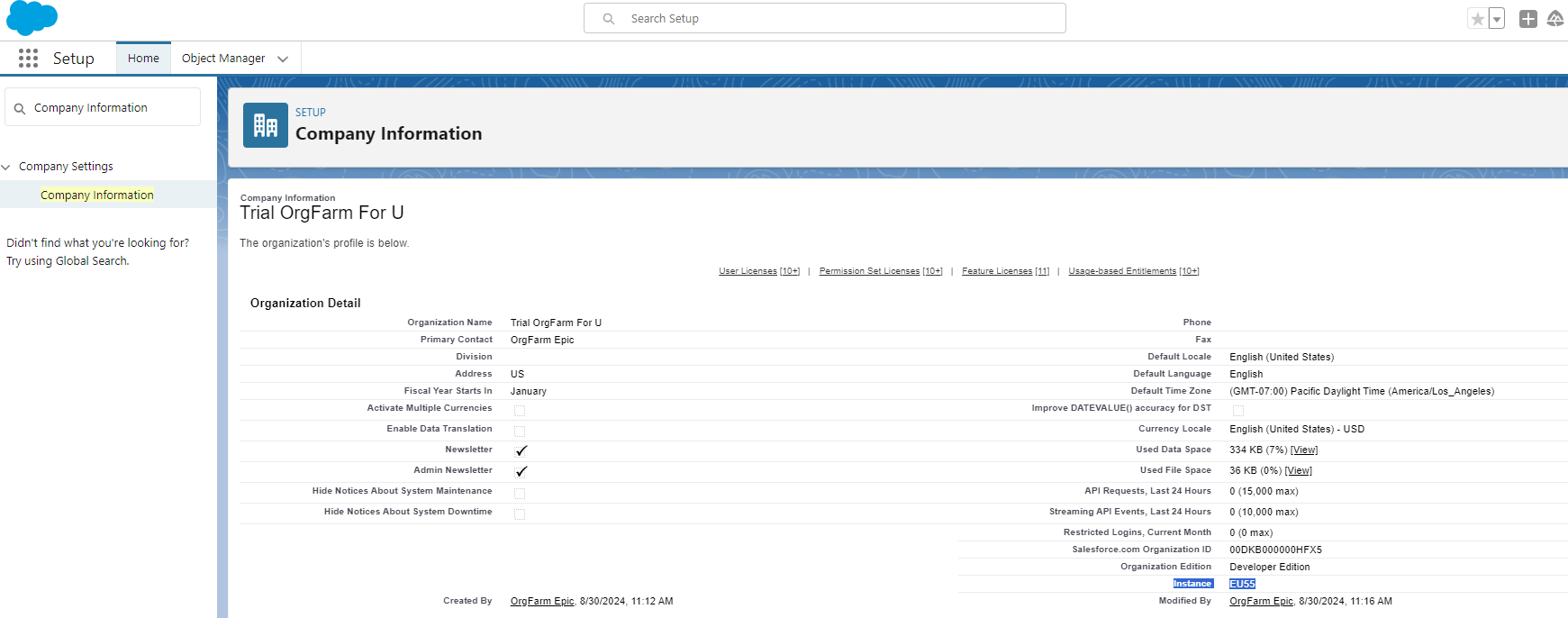
Task: Click the Streaming API Events value 0 (10,000 max)
Action: pos(1264,512)
